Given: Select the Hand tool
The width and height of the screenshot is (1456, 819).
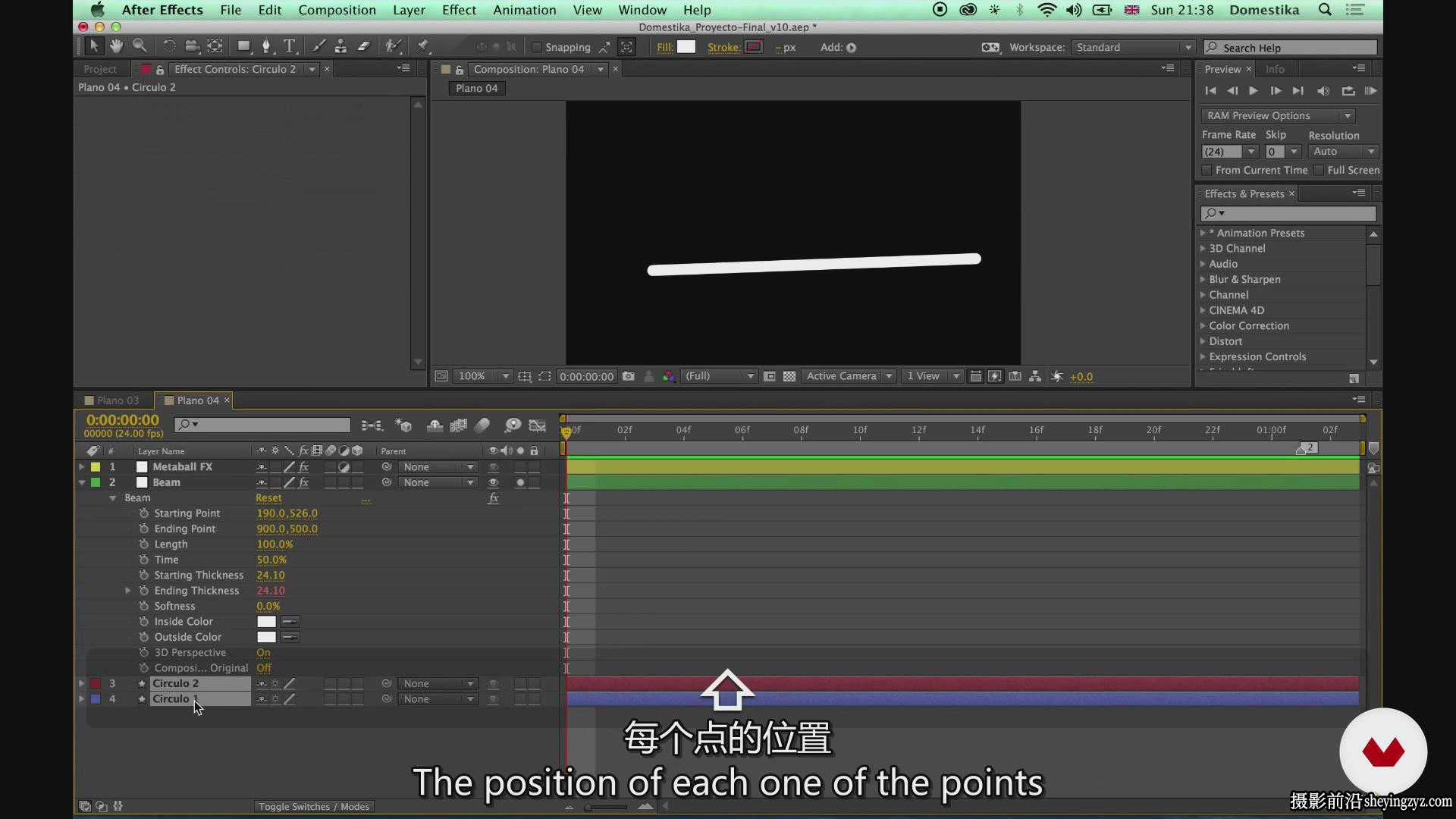Looking at the screenshot, I should coord(116,46).
